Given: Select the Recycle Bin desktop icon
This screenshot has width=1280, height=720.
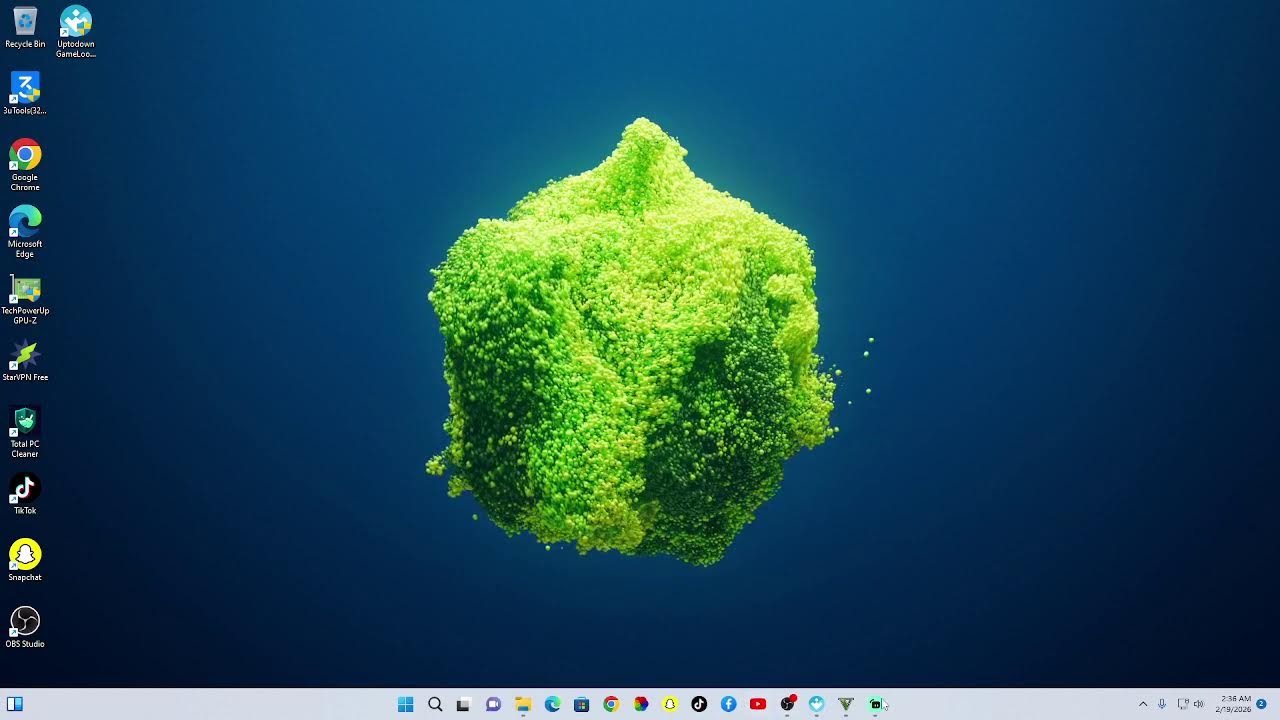Looking at the screenshot, I should point(25,28).
